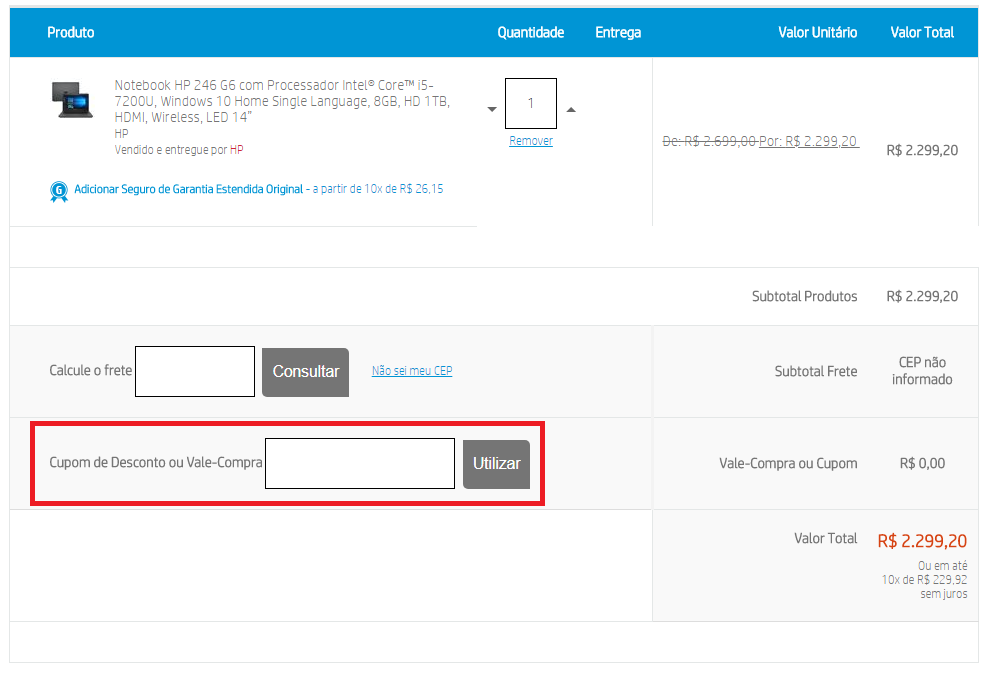Focus the Calcule o frete CEP field
Image resolution: width=986 pixels, height=673 pixels.
[x=195, y=371]
